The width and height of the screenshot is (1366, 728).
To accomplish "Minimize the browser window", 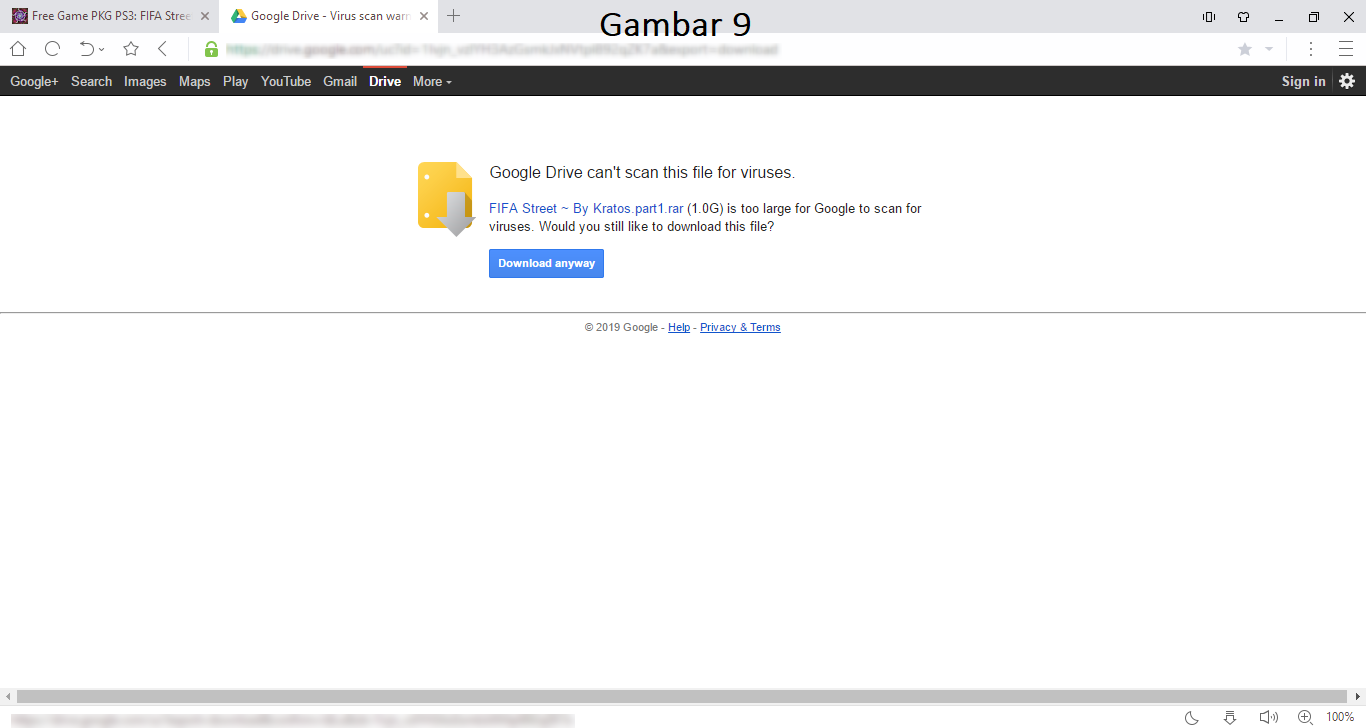I will coord(1279,17).
